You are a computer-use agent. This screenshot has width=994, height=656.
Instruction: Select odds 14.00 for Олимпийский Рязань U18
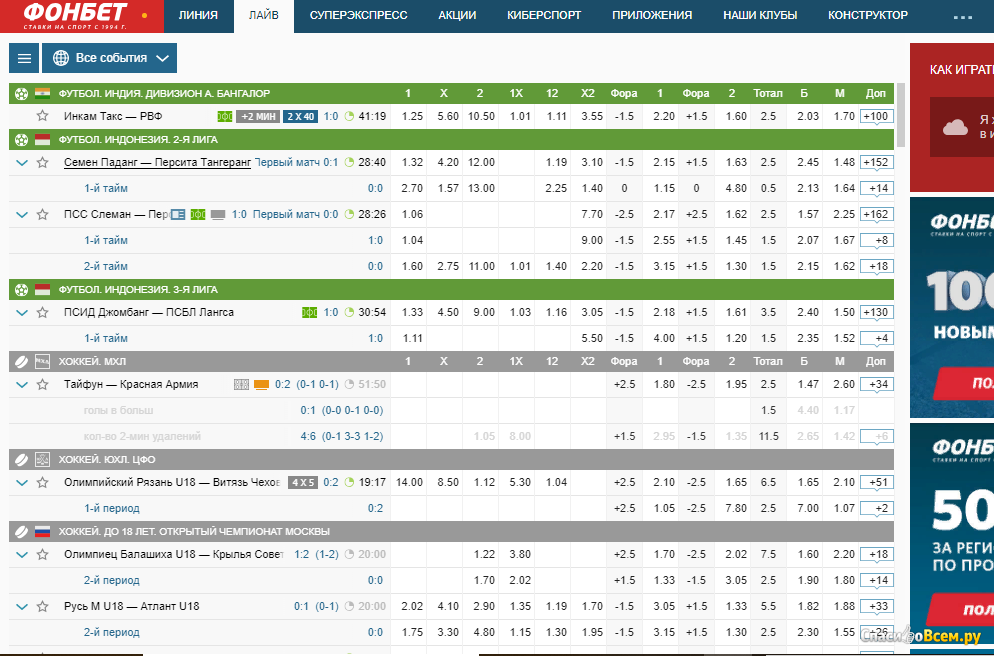(x=410, y=482)
